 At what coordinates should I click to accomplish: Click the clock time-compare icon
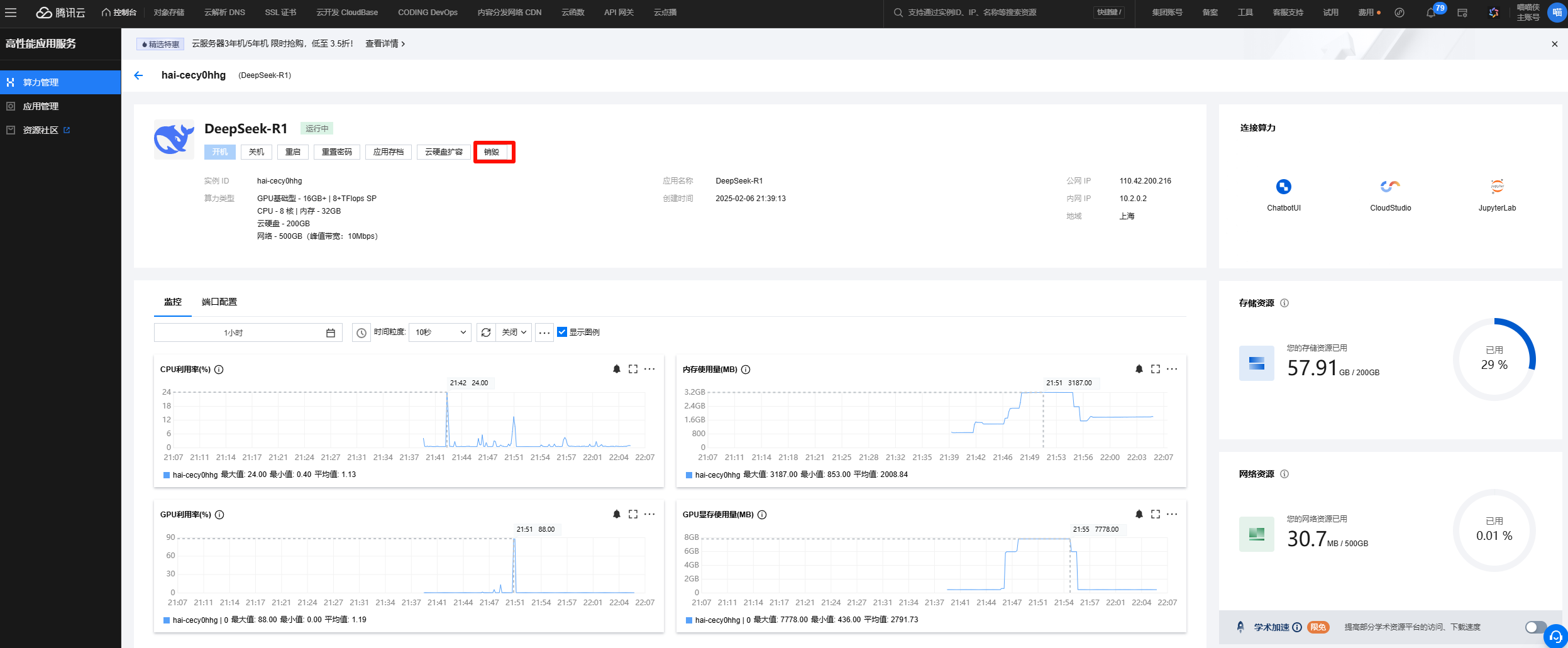pos(361,332)
